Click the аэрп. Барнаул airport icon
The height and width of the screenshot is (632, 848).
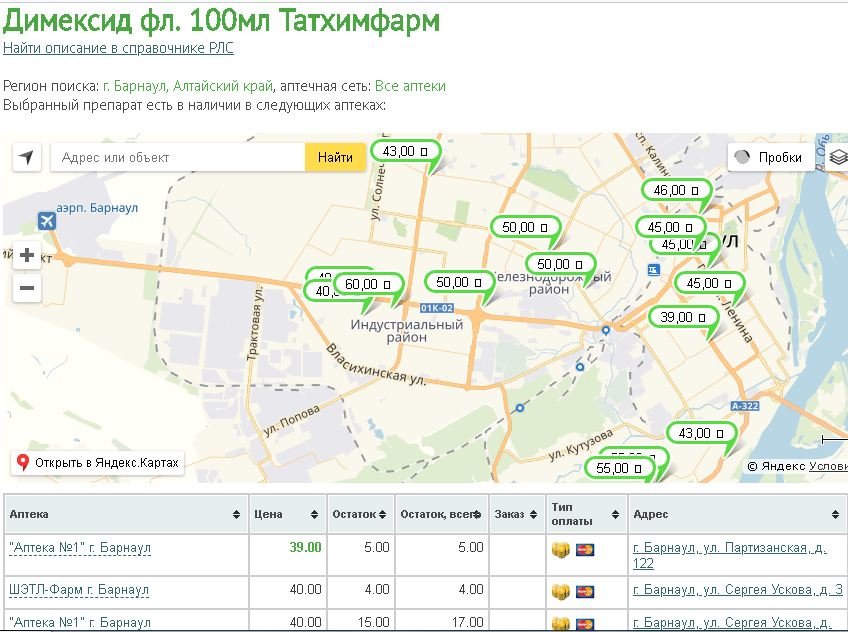click(x=47, y=221)
